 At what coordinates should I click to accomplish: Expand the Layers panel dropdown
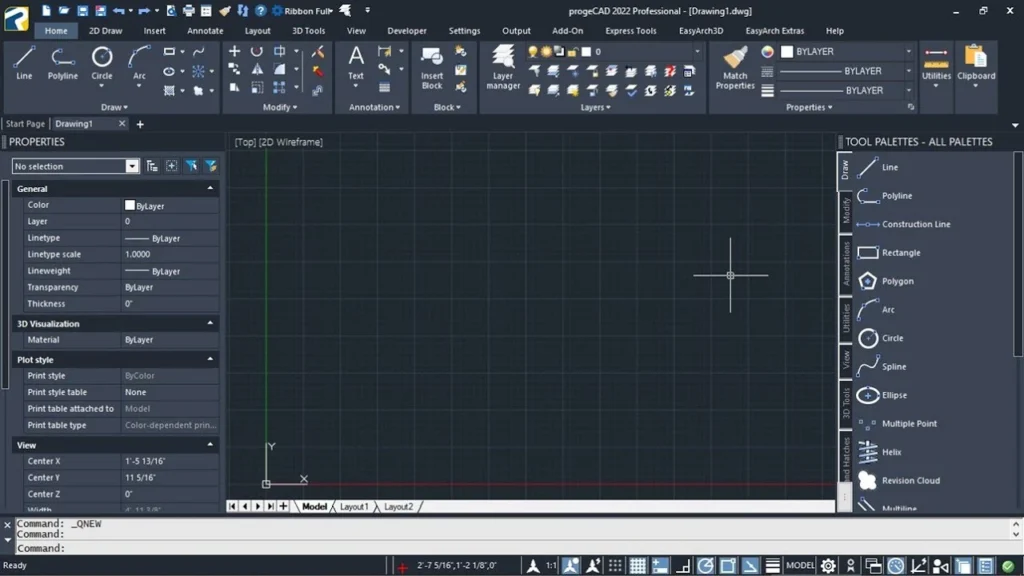coord(596,107)
